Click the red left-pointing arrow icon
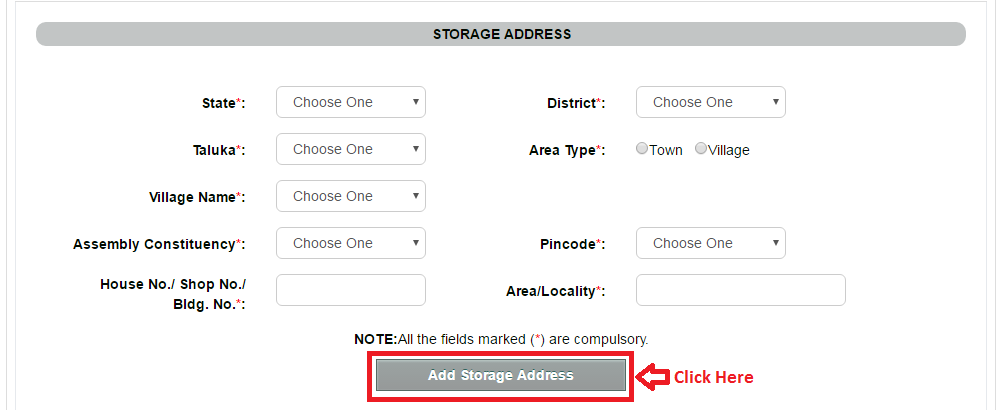 pyautogui.click(x=652, y=377)
